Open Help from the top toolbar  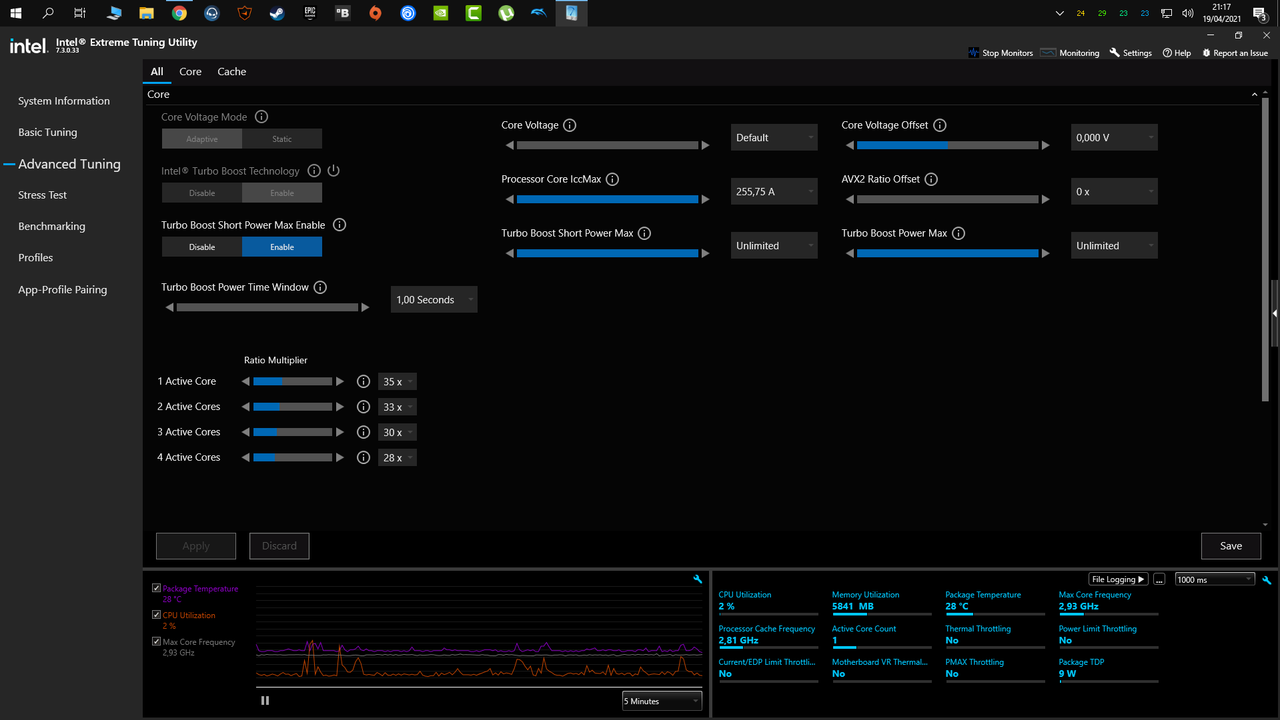point(1177,53)
